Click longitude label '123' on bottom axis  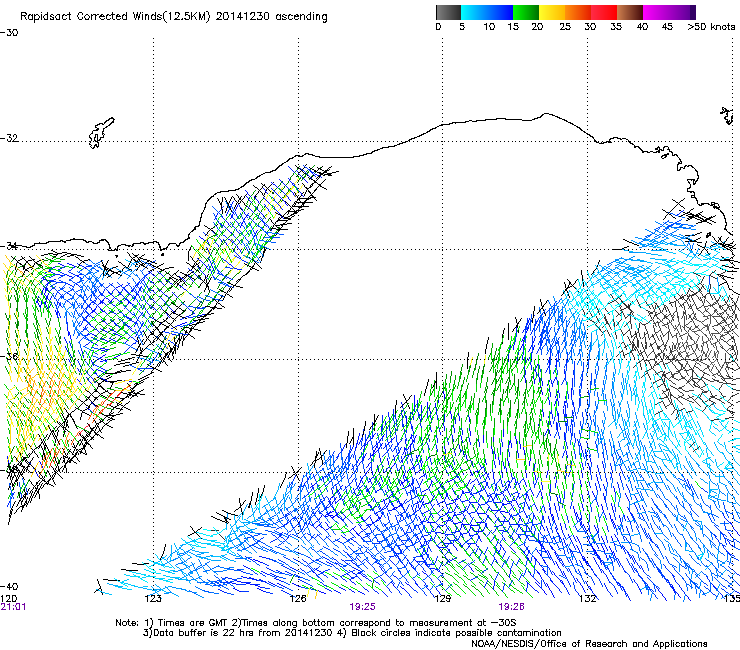click(153, 599)
